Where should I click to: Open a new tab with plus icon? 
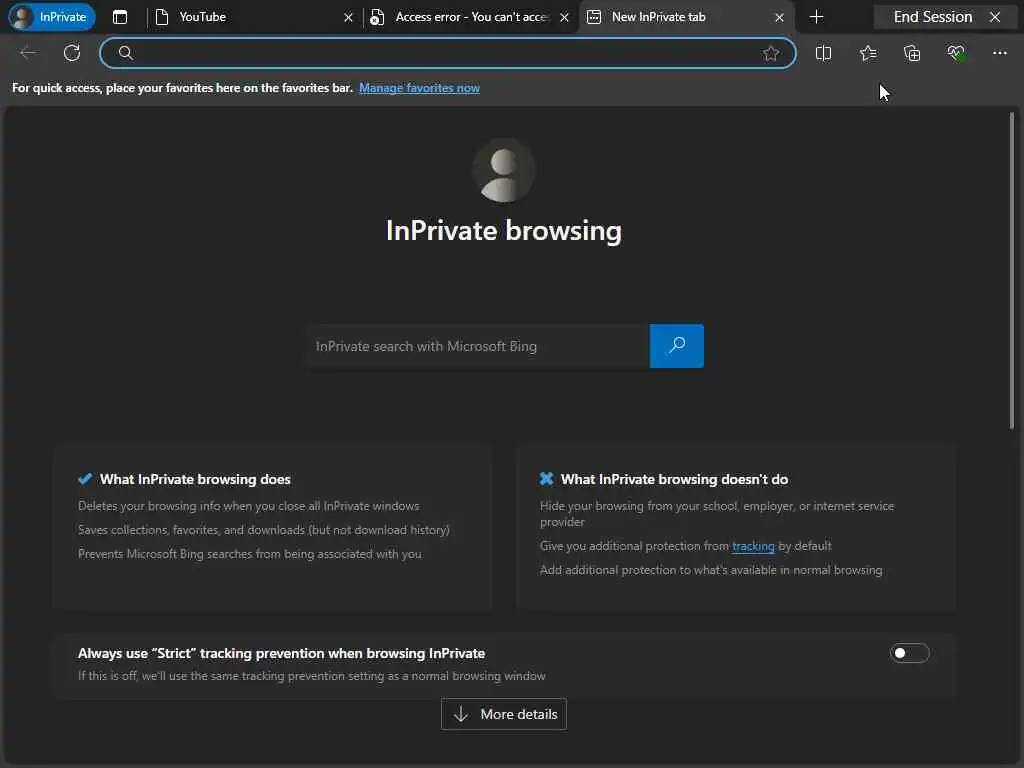pyautogui.click(x=816, y=17)
